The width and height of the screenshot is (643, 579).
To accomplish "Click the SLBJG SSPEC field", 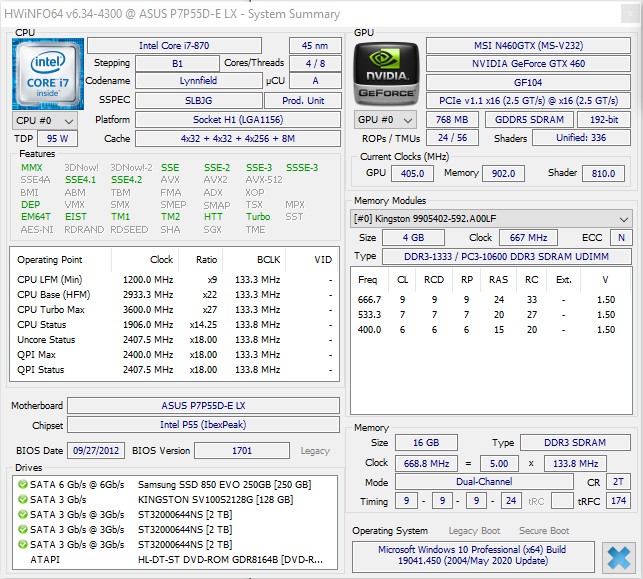I will point(198,100).
